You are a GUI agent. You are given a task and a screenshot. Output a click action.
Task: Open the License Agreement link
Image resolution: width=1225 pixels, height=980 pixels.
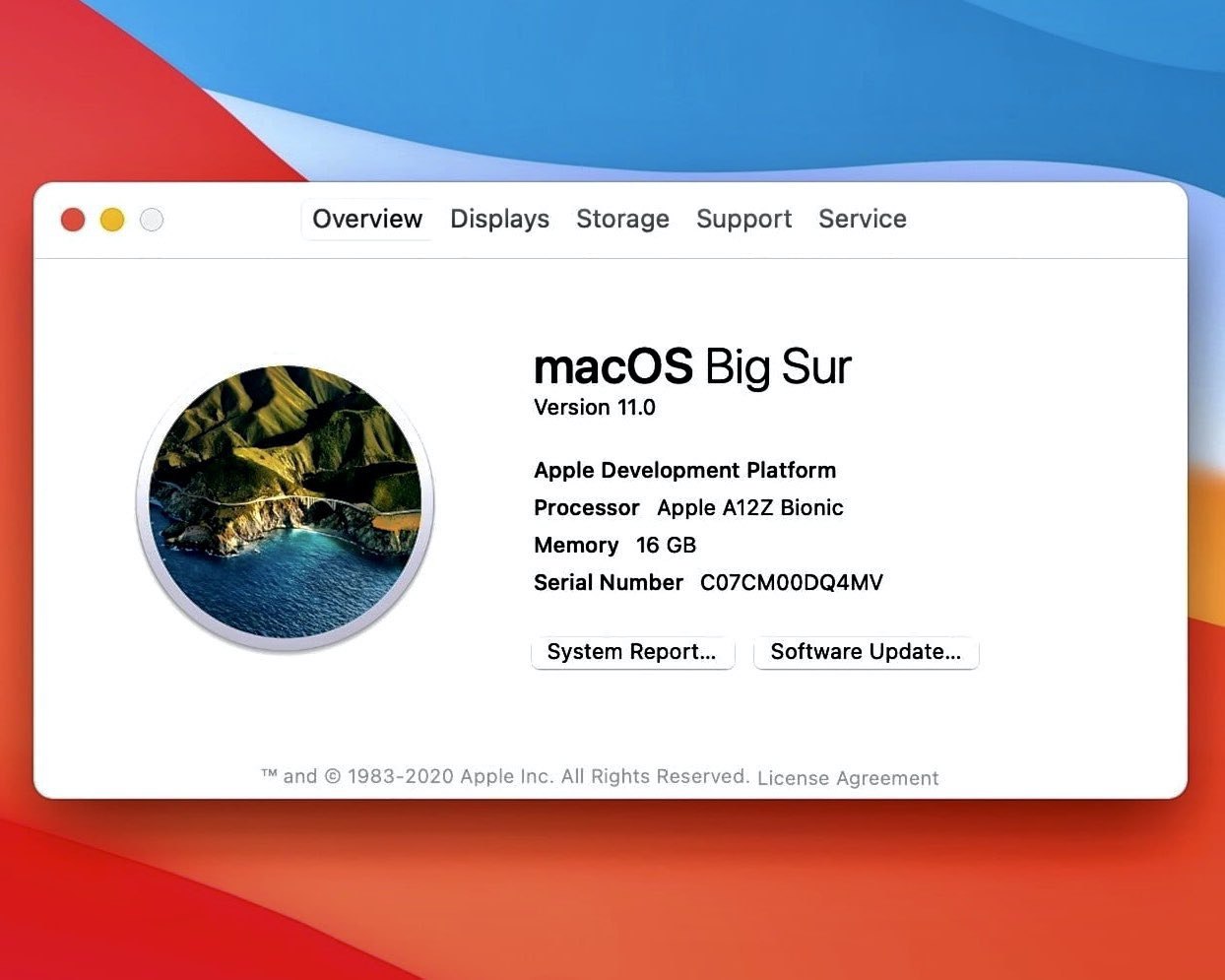pyautogui.click(x=848, y=778)
